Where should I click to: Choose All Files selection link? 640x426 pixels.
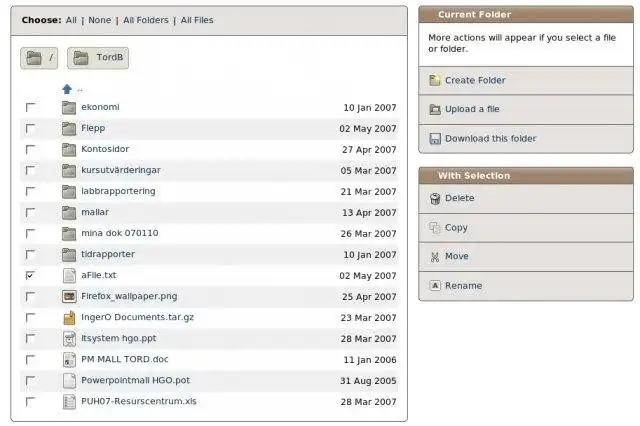pyautogui.click(x=197, y=20)
